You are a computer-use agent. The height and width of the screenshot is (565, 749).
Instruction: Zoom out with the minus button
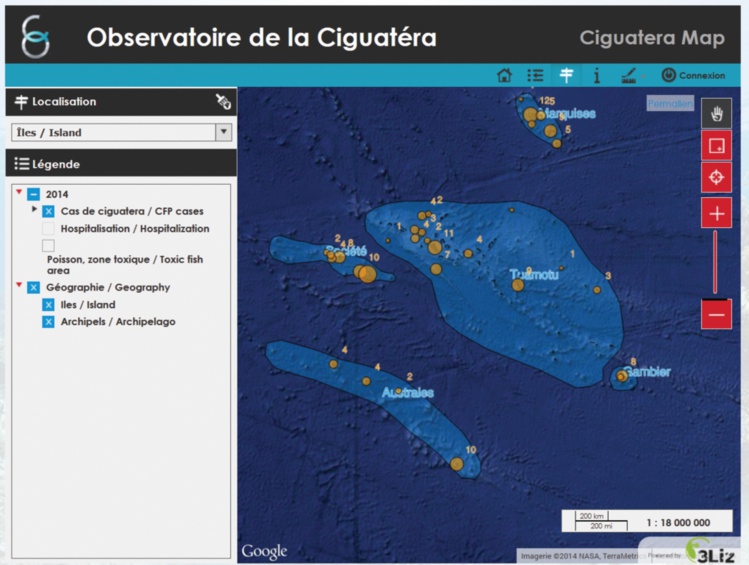click(x=716, y=314)
